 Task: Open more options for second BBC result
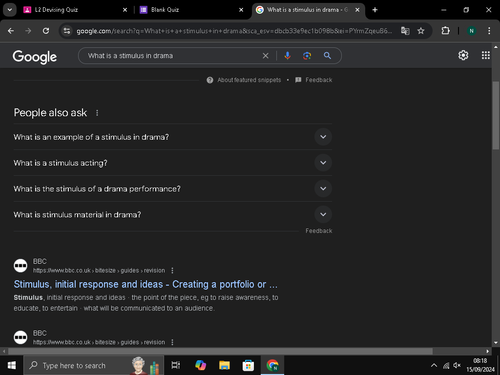point(172,342)
